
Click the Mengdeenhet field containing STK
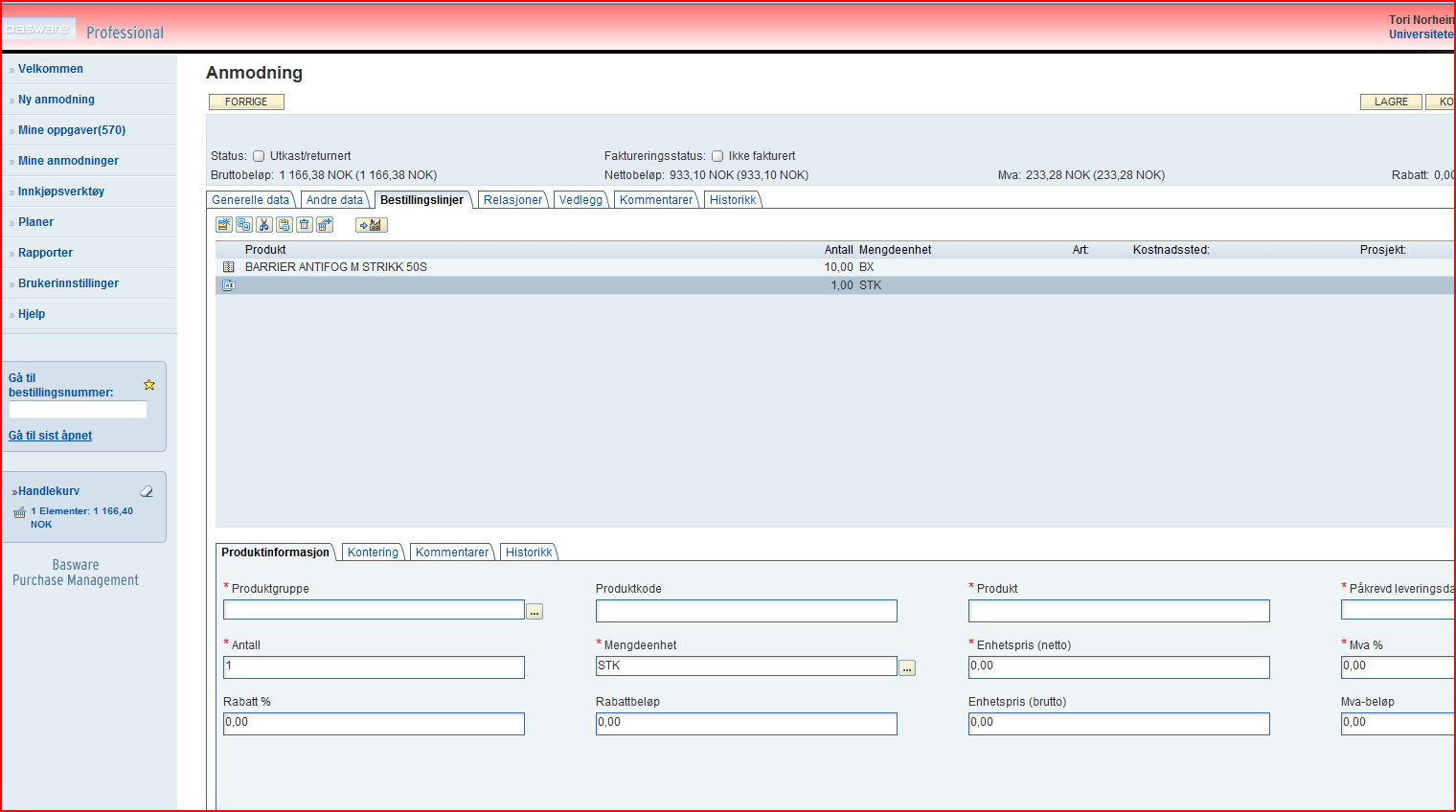click(746, 666)
